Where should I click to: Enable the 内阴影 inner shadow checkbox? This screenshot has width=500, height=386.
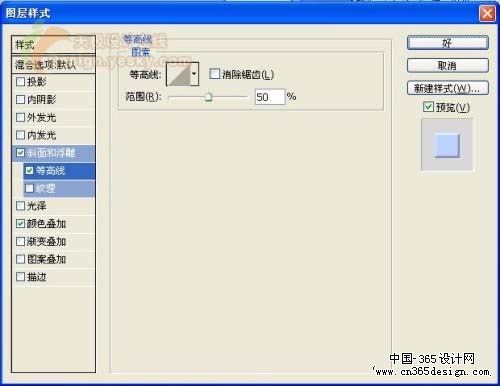[x=20, y=99]
